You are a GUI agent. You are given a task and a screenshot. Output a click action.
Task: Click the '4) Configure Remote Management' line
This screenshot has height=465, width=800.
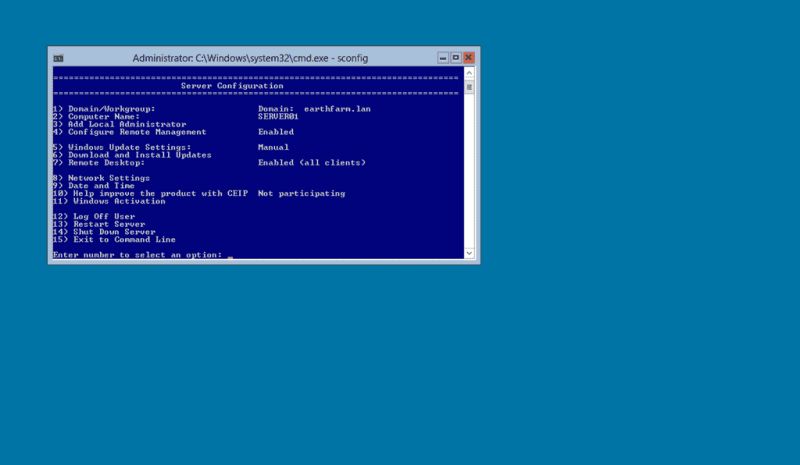[x=130, y=132]
